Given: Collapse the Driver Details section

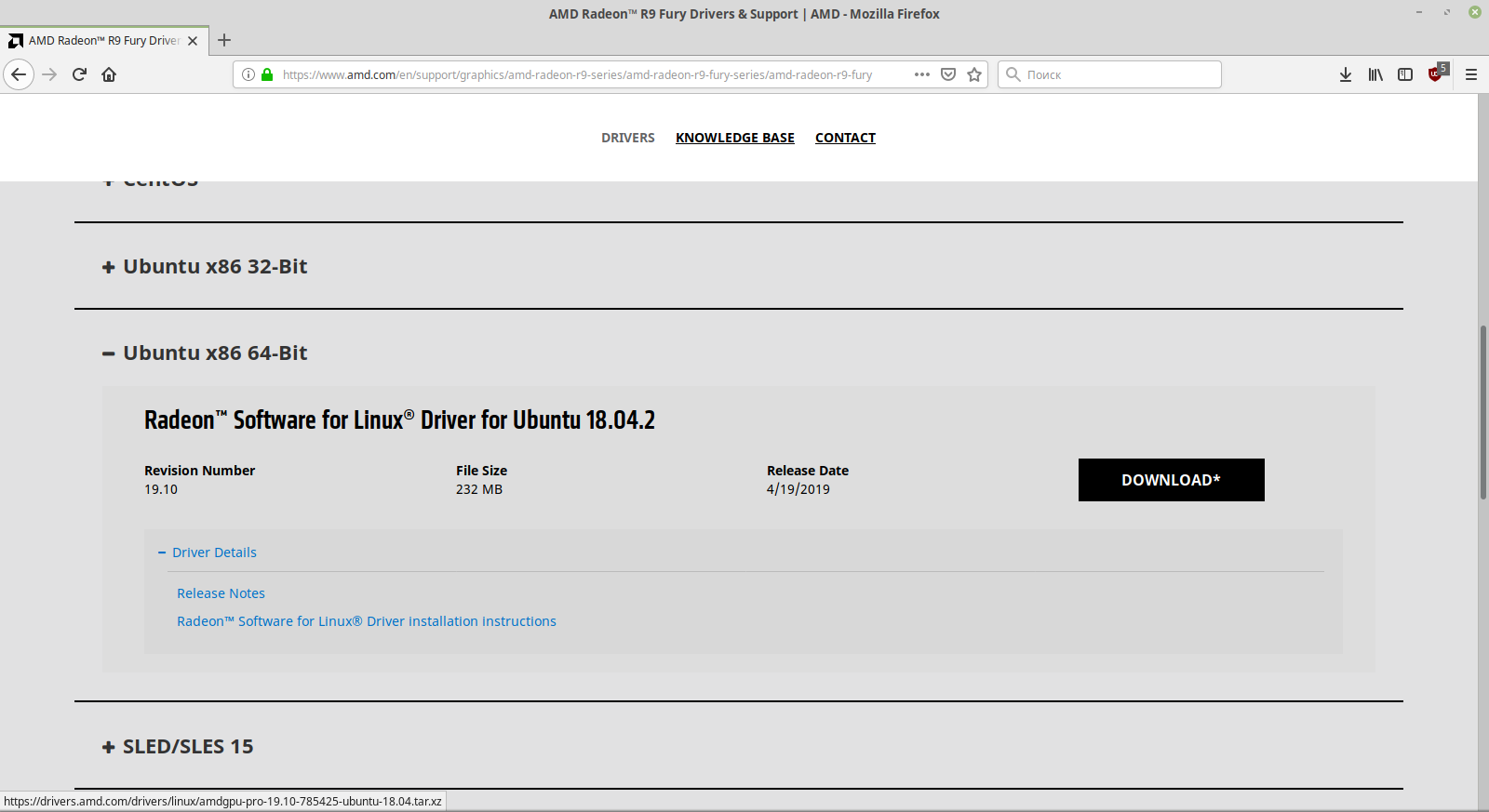Looking at the screenshot, I should pos(208,552).
